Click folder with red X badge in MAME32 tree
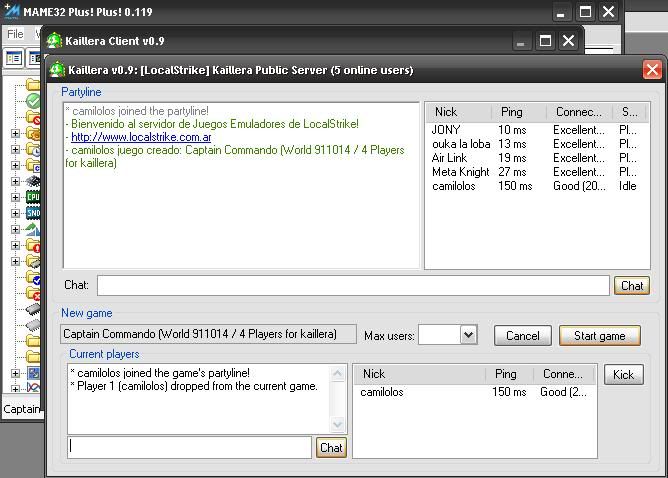The height and width of the screenshot is (478, 668). click(x=33, y=294)
